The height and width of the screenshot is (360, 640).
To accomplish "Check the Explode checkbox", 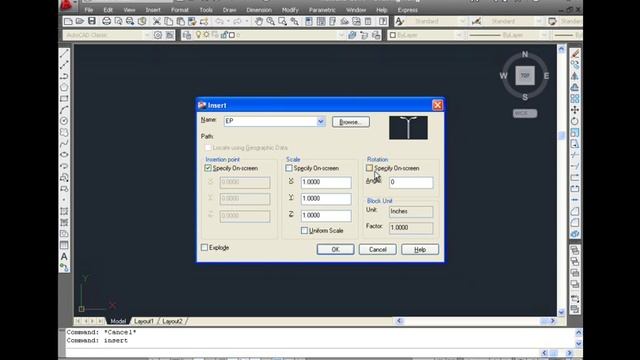I will (204, 248).
